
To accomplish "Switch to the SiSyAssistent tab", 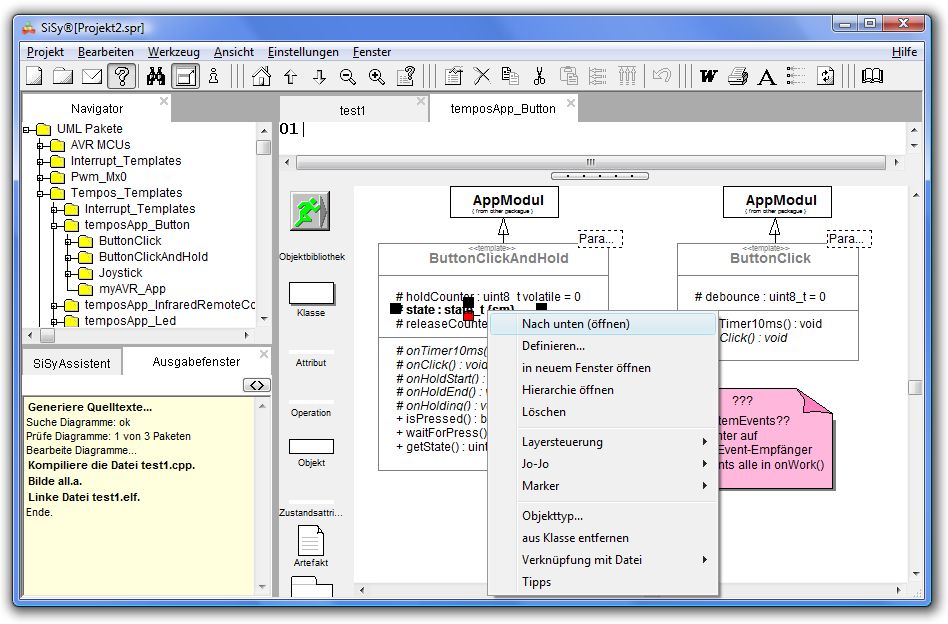I will 72,363.
